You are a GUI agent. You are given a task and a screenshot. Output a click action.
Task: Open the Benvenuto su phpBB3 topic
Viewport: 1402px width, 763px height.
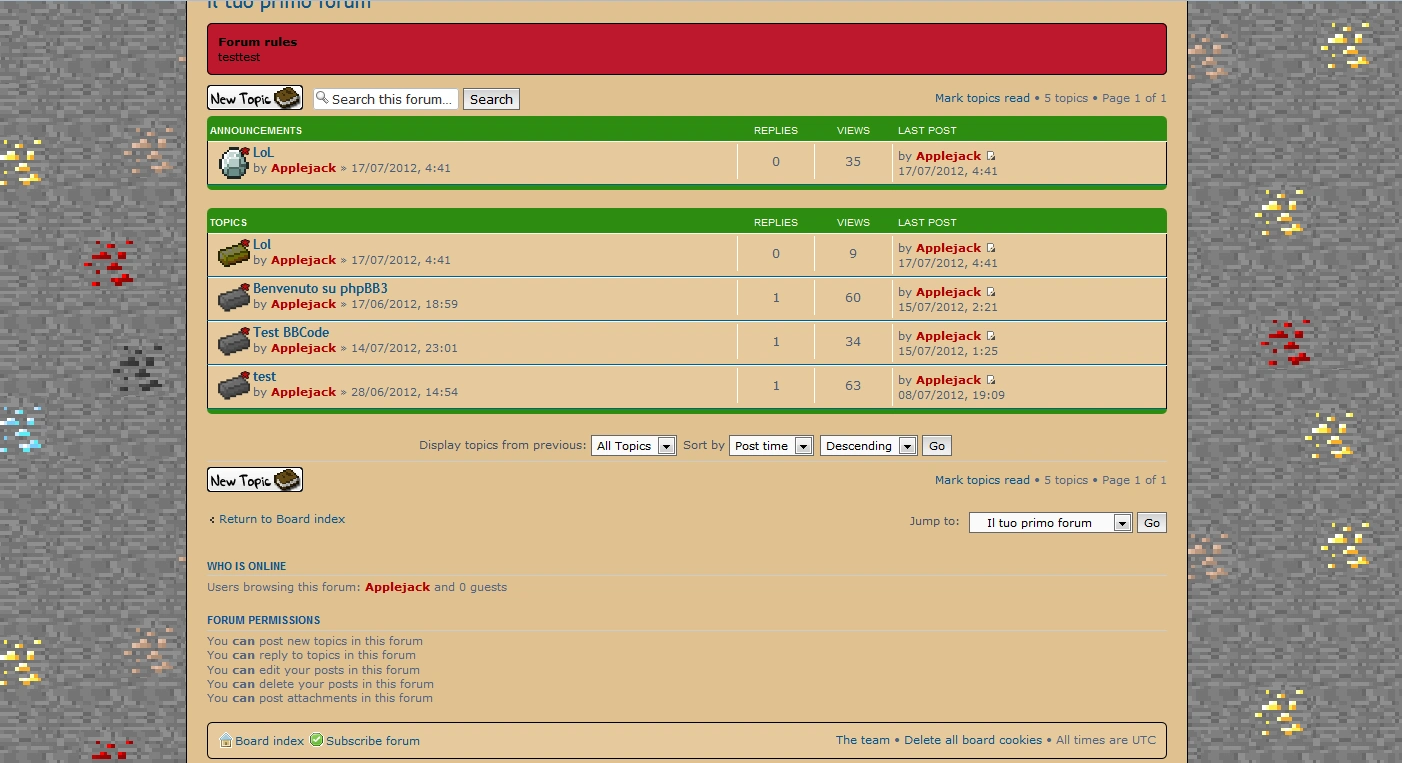coord(320,288)
